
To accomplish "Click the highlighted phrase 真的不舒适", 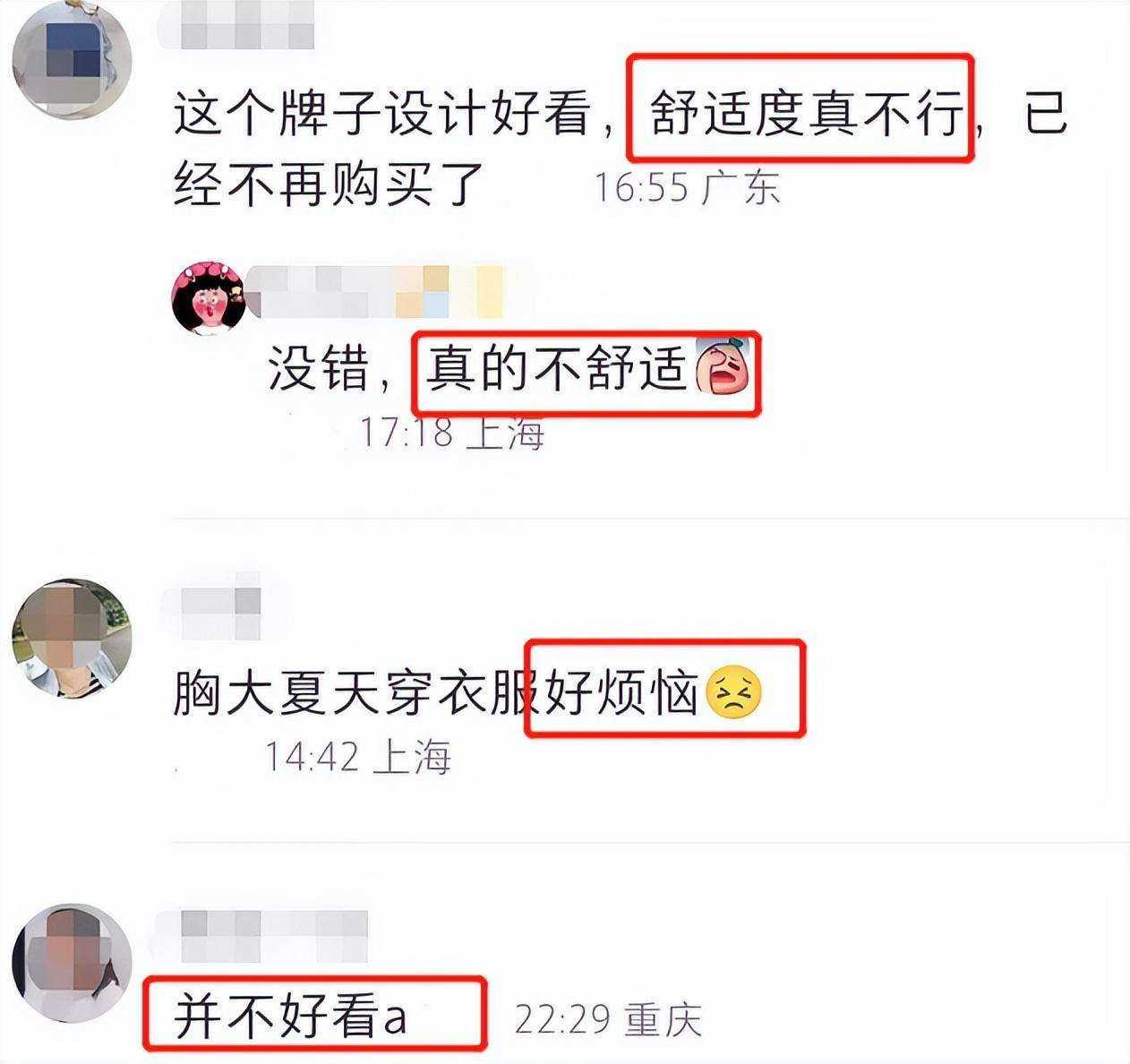I will coord(556,368).
